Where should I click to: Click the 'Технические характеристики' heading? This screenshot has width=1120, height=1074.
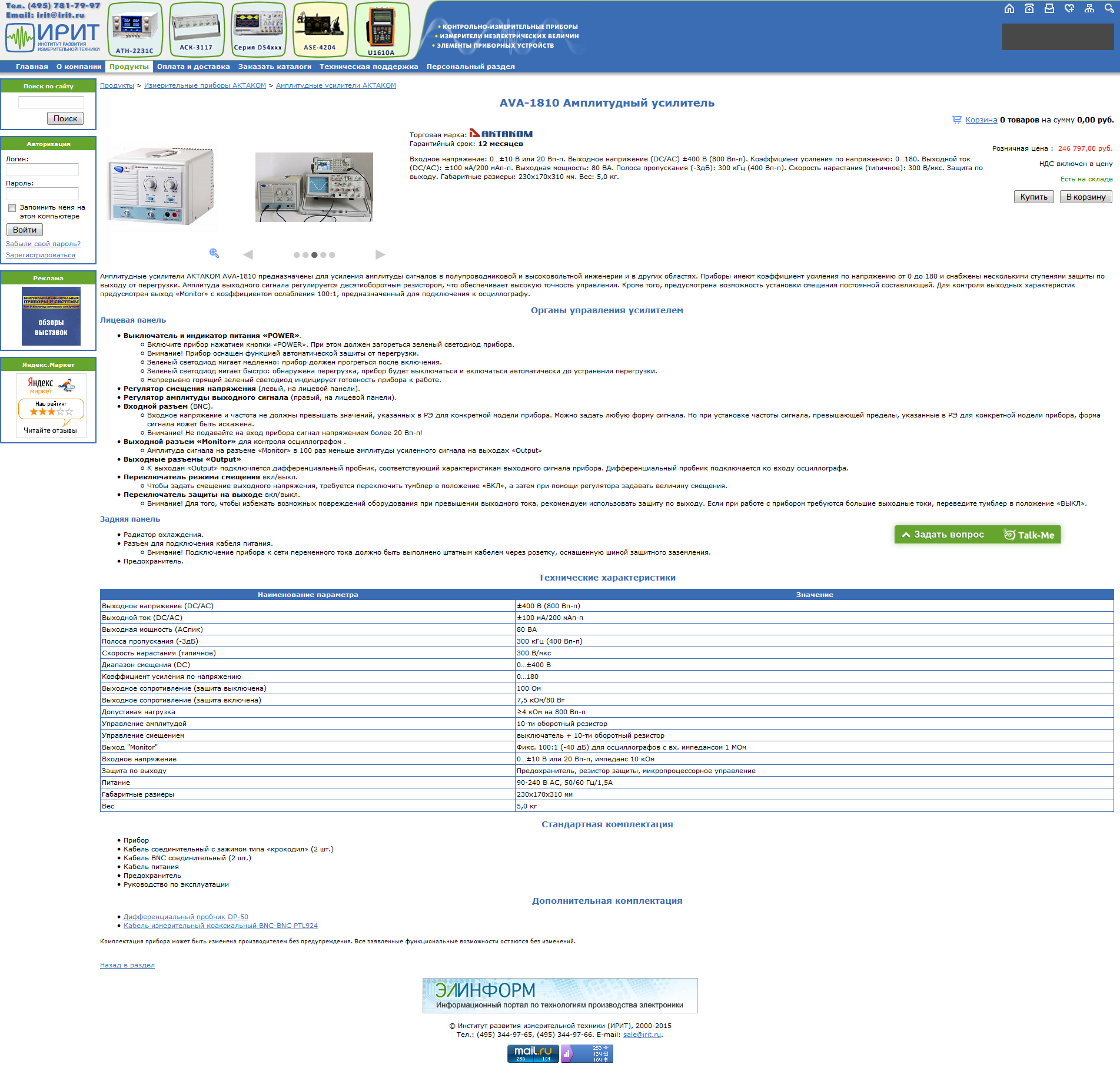[x=607, y=578]
